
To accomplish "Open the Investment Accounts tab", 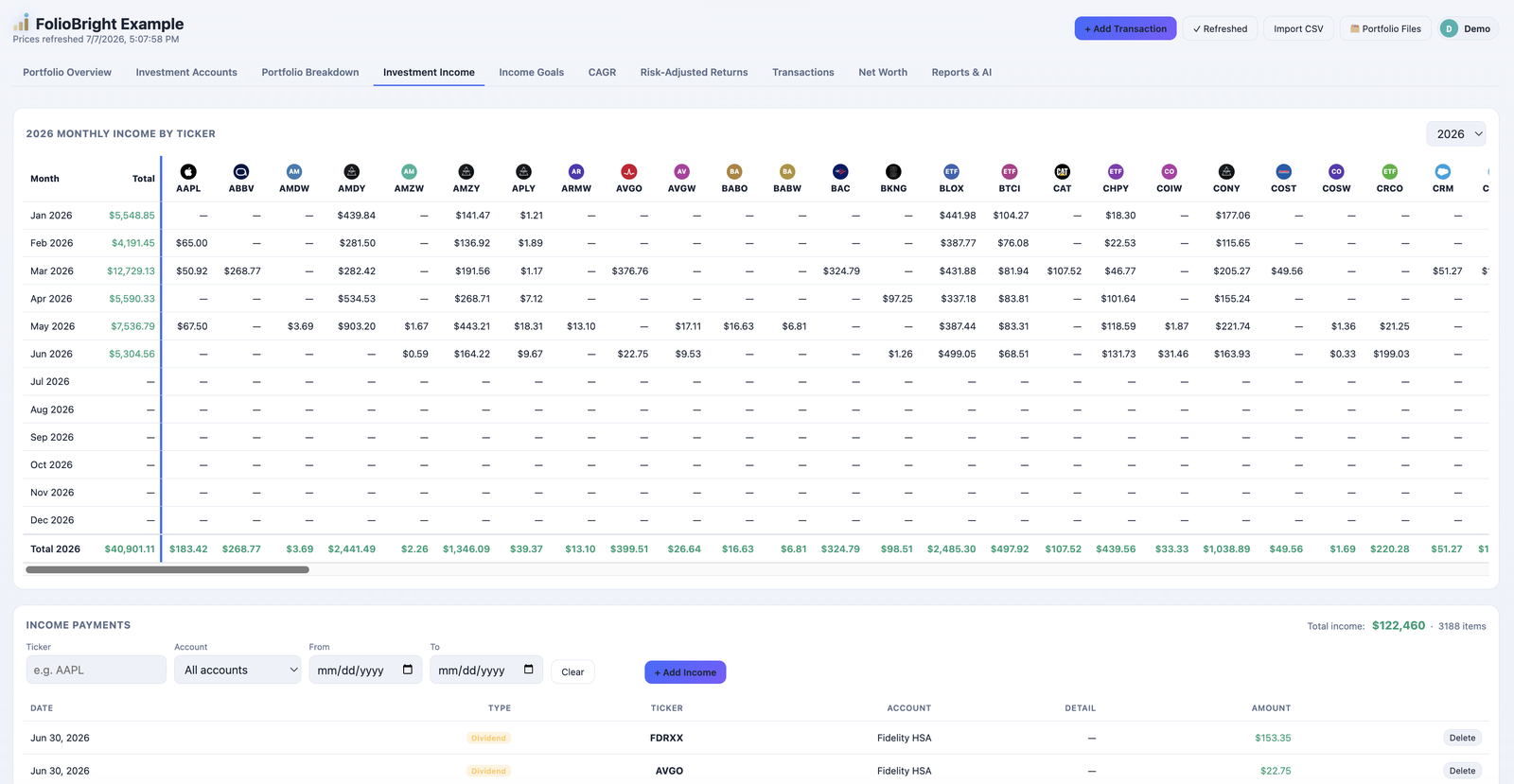I will pyautogui.click(x=186, y=72).
